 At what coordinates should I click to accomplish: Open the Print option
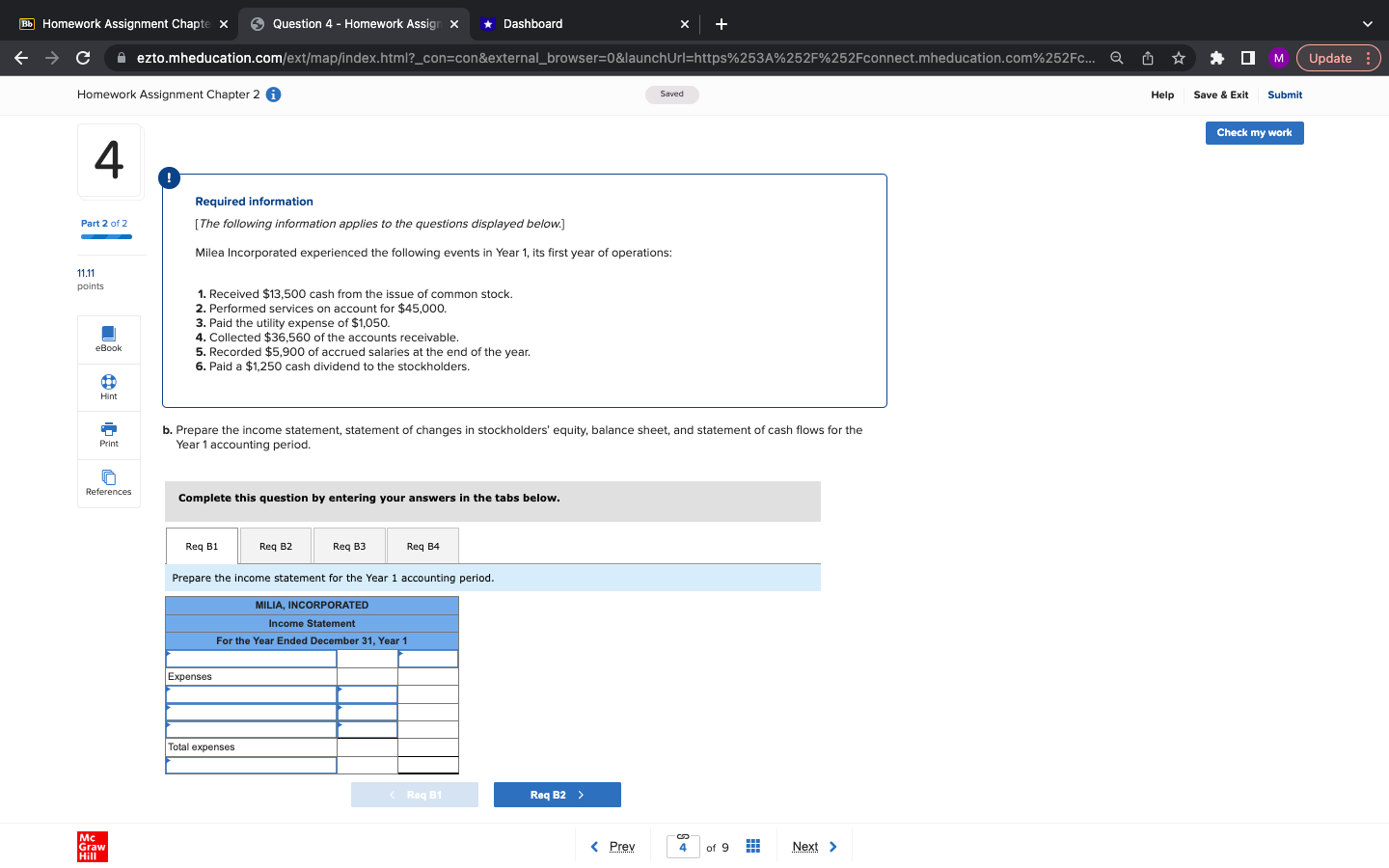[x=108, y=435]
